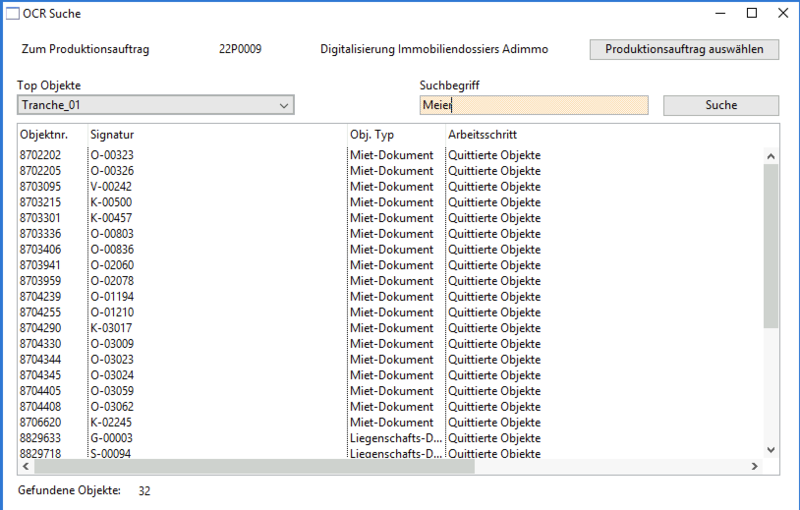
Task: Click the horizontal scrollbar right arrow
Action: point(755,467)
